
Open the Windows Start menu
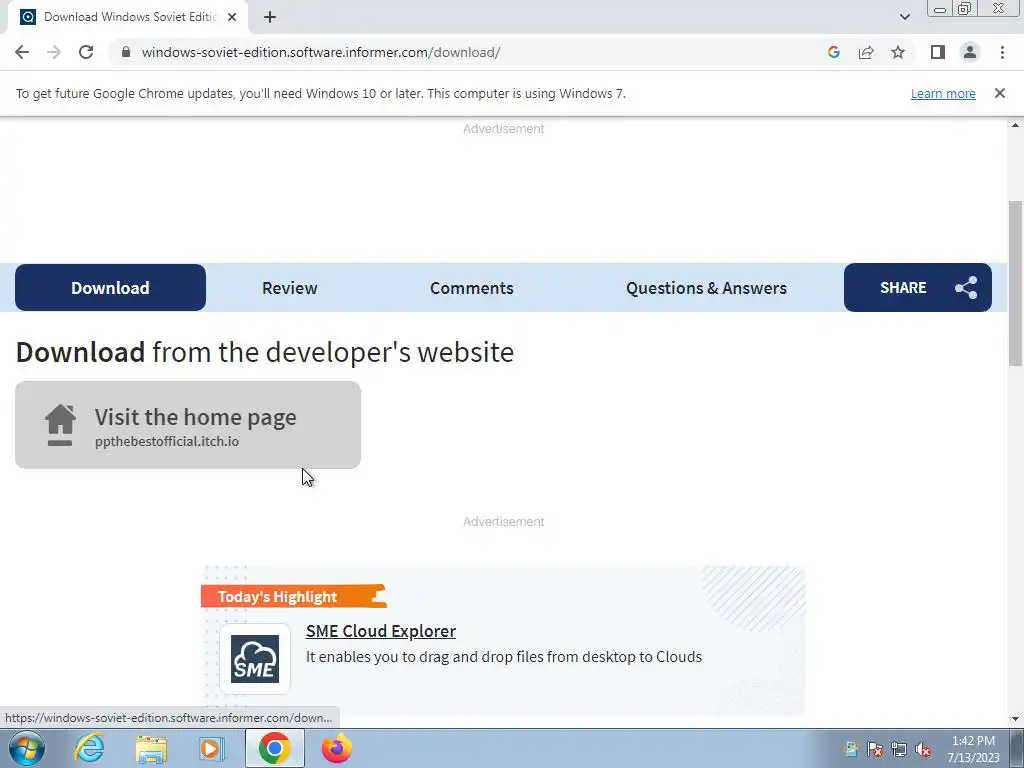coord(26,748)
